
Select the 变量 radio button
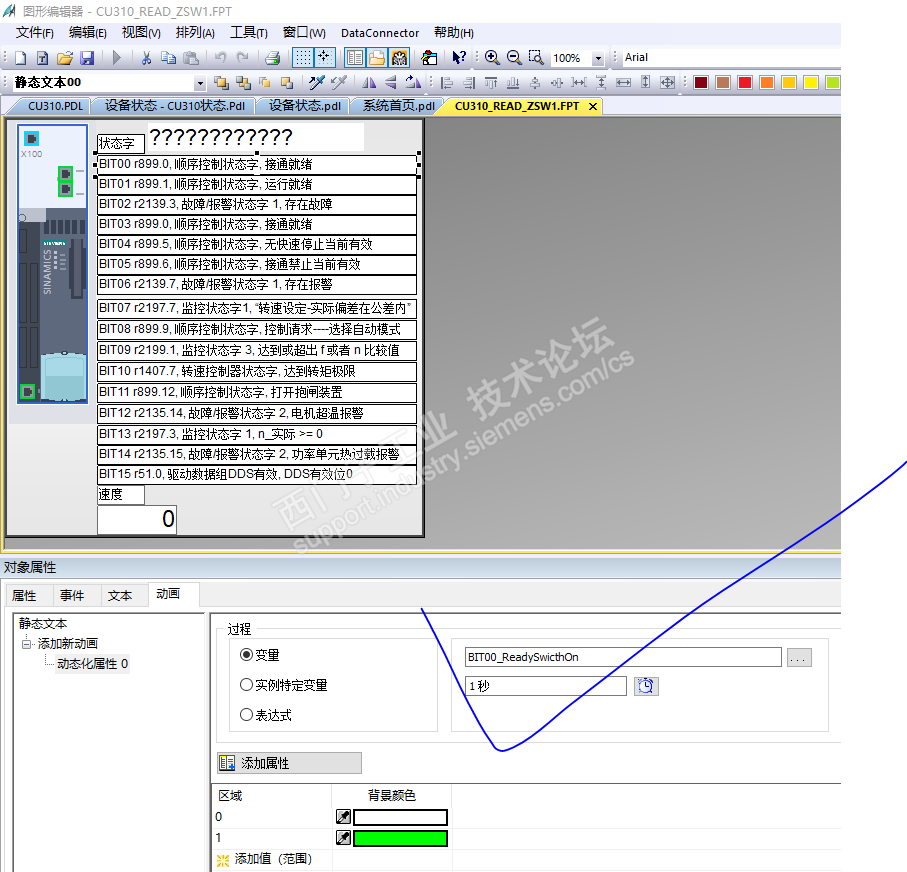coord(246,654)
